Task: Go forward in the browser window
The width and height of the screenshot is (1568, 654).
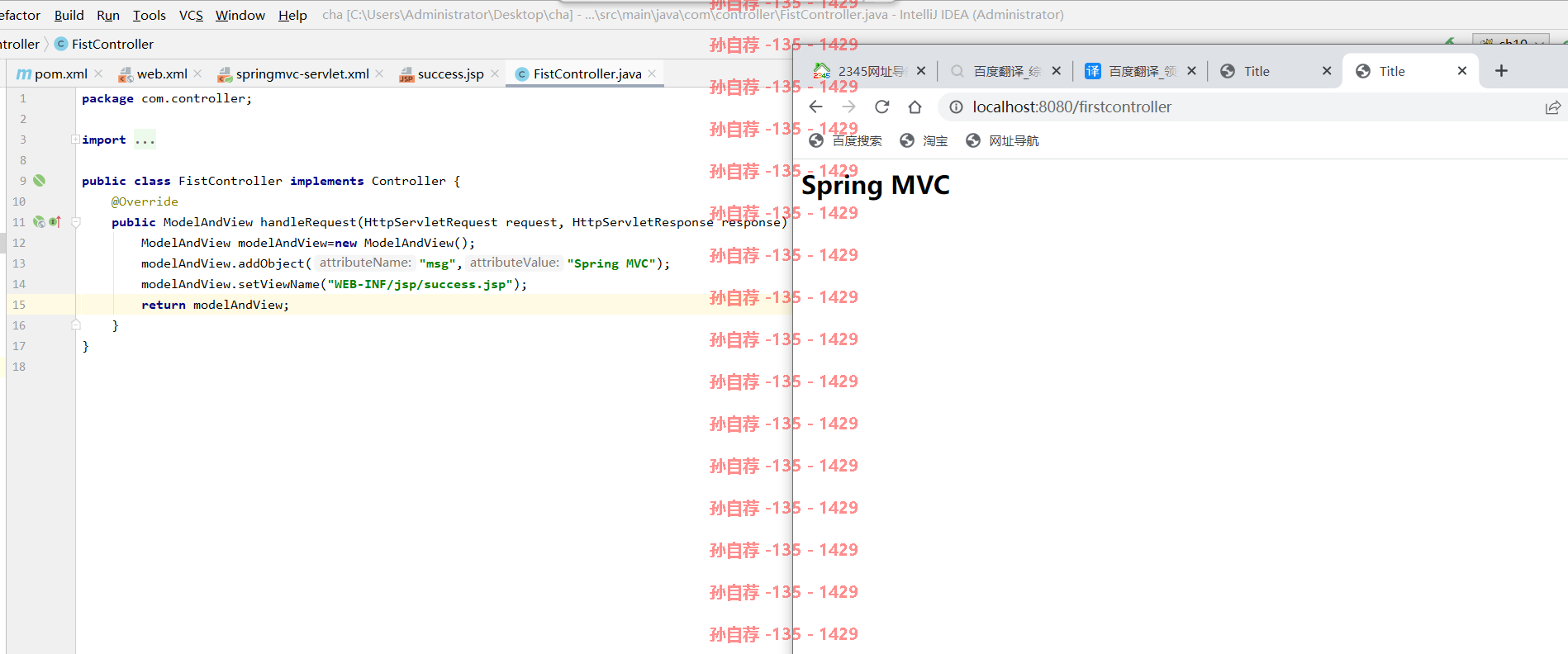Action: tap(848, 107)
